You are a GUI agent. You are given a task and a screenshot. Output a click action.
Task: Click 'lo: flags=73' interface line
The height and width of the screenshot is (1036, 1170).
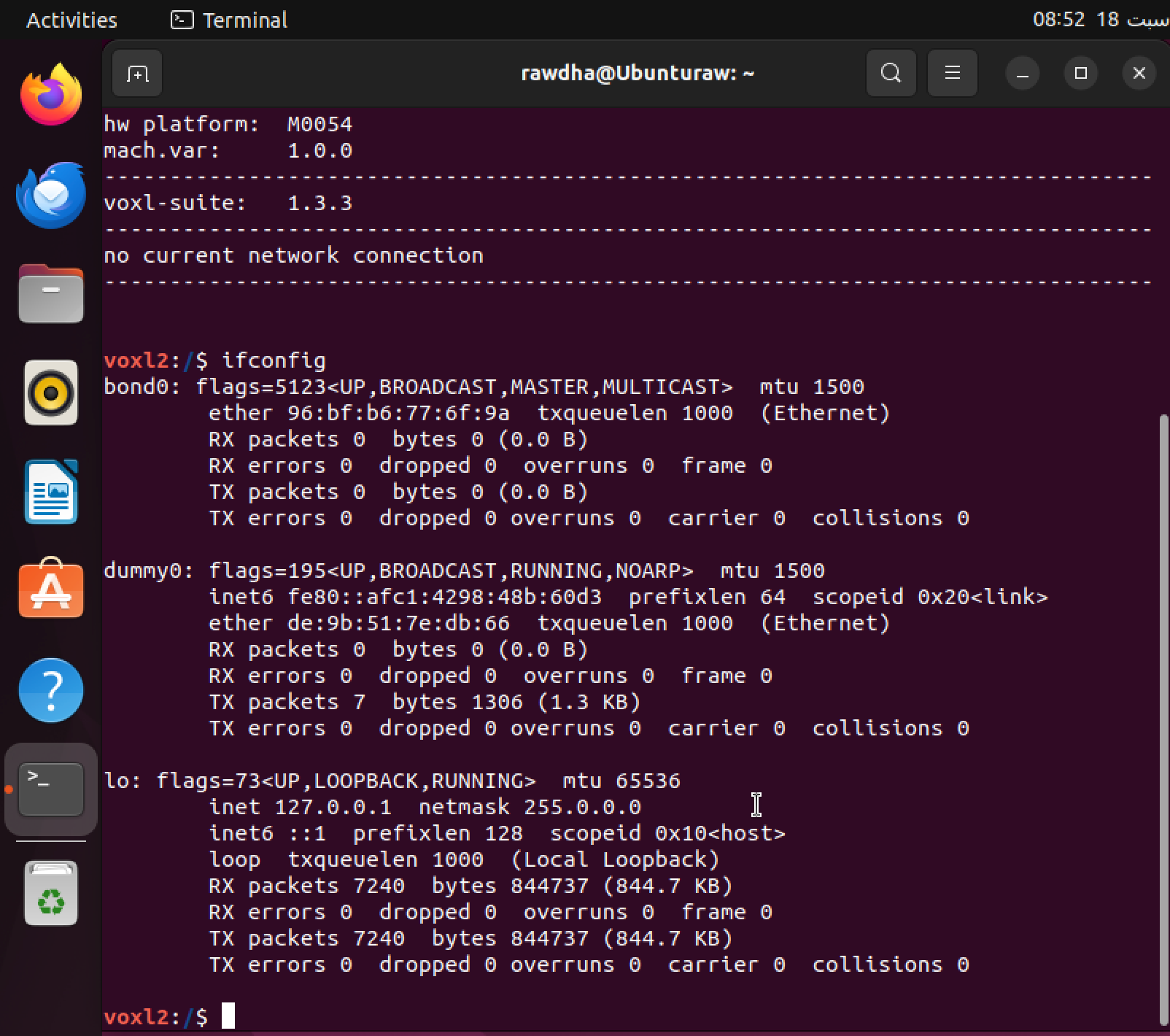point(392,781)
